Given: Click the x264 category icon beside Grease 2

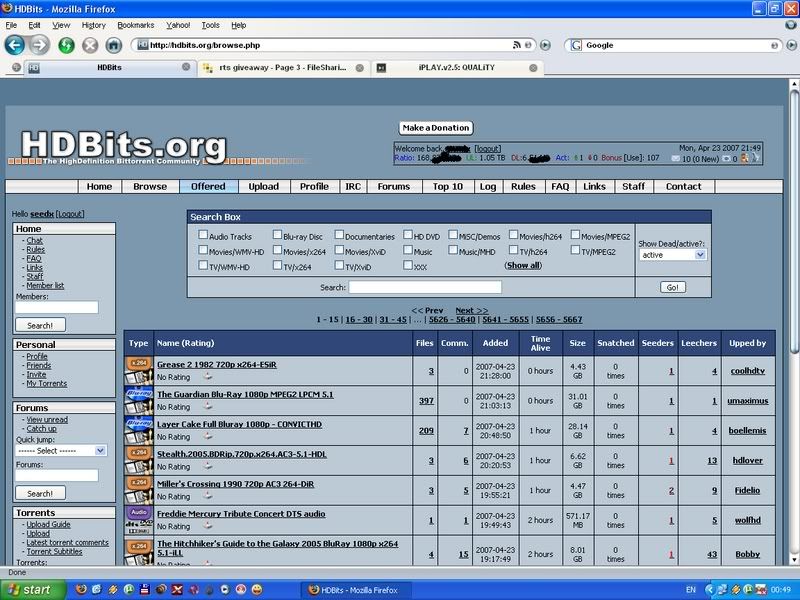Looking at the screenshot, I should point(139,371).
